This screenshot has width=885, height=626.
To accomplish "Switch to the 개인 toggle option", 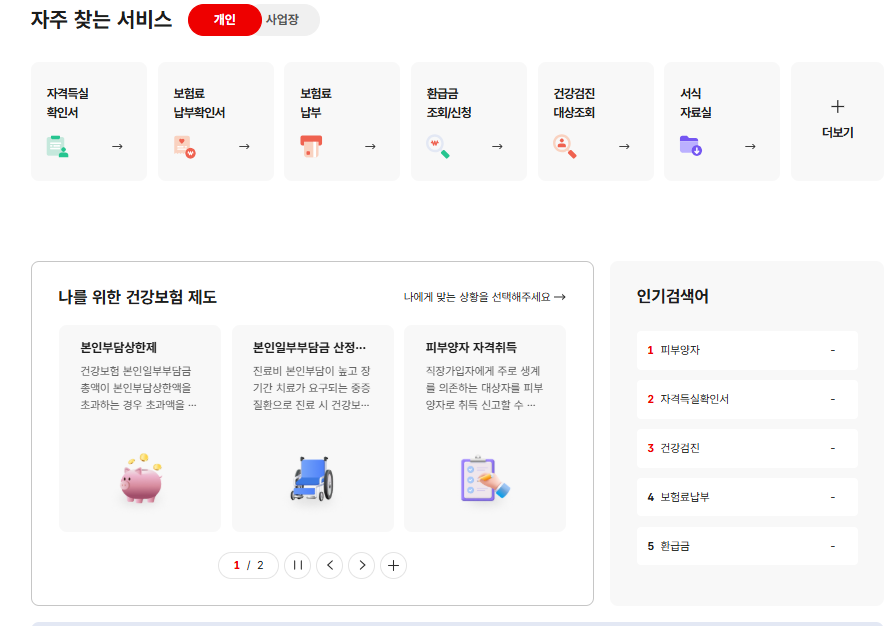I will click(224, 20).
